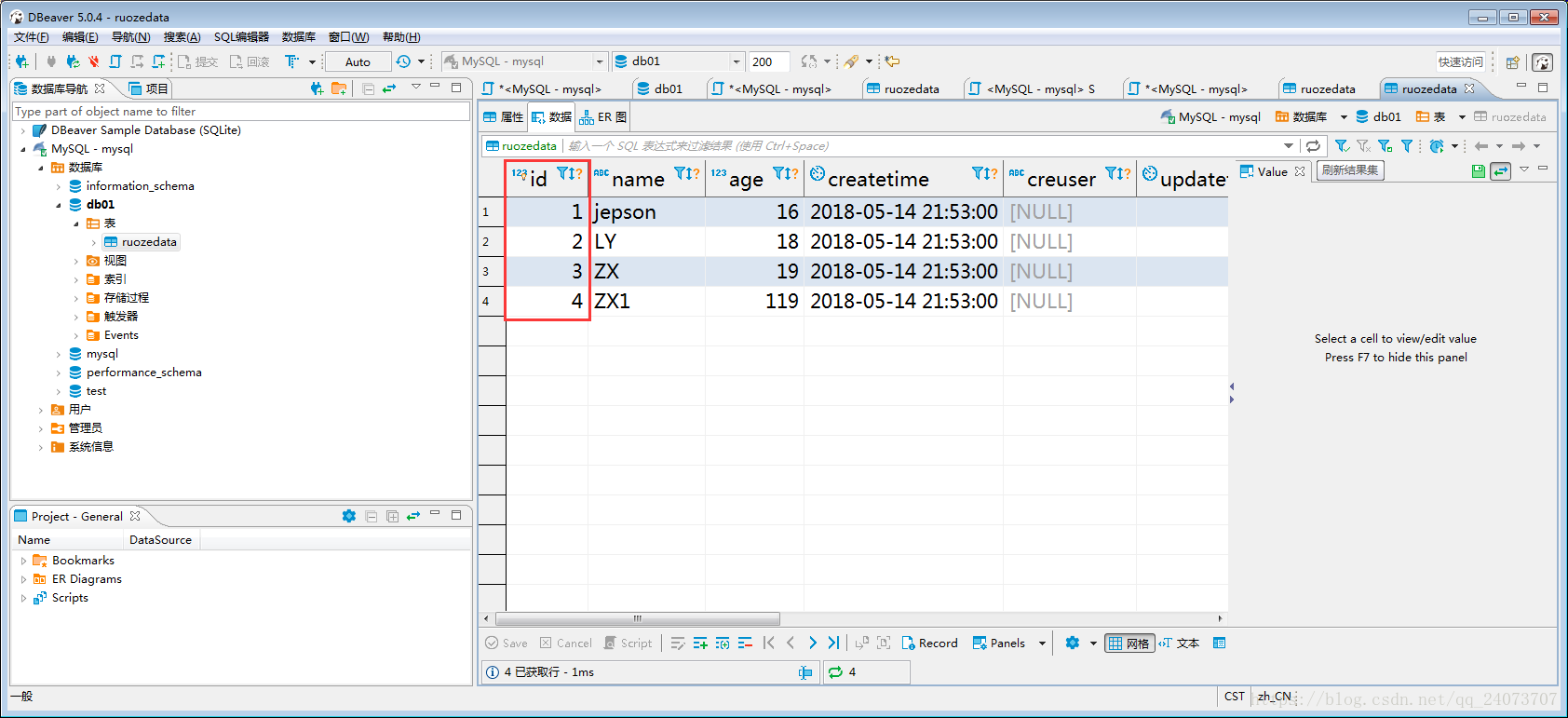Open the active database db01 dropdown
This screenshot has width=1568, height=718.
[x=678, y=61]
